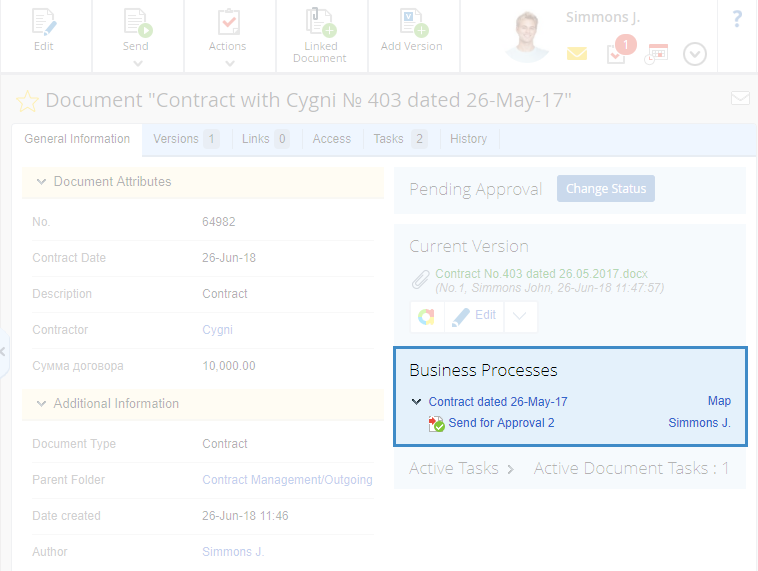Open the Send for Approval 2 link
758x571 pixels.
[x=501, y=423]
